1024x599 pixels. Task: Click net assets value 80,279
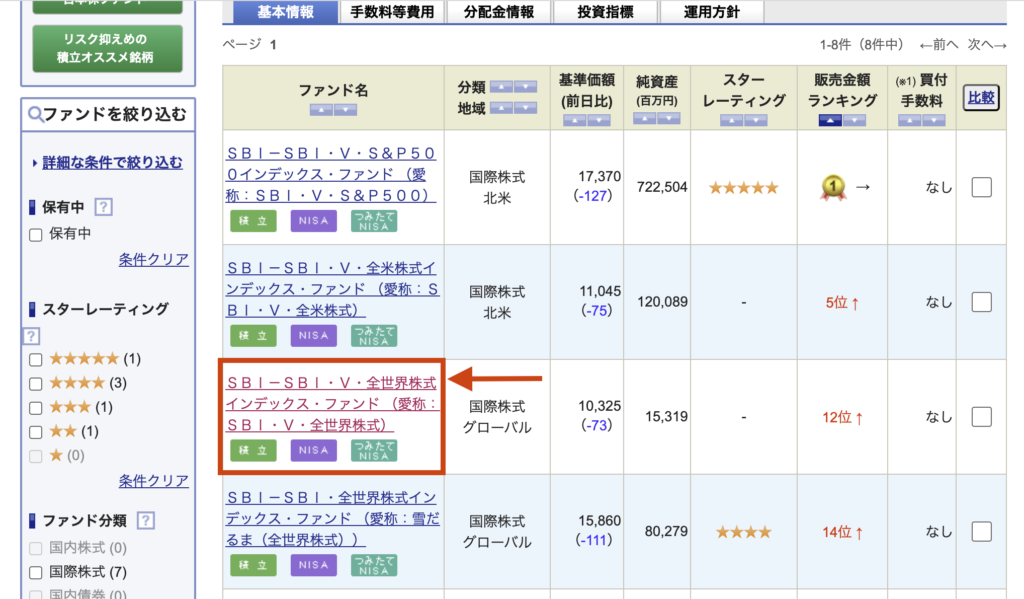(666, 532)
